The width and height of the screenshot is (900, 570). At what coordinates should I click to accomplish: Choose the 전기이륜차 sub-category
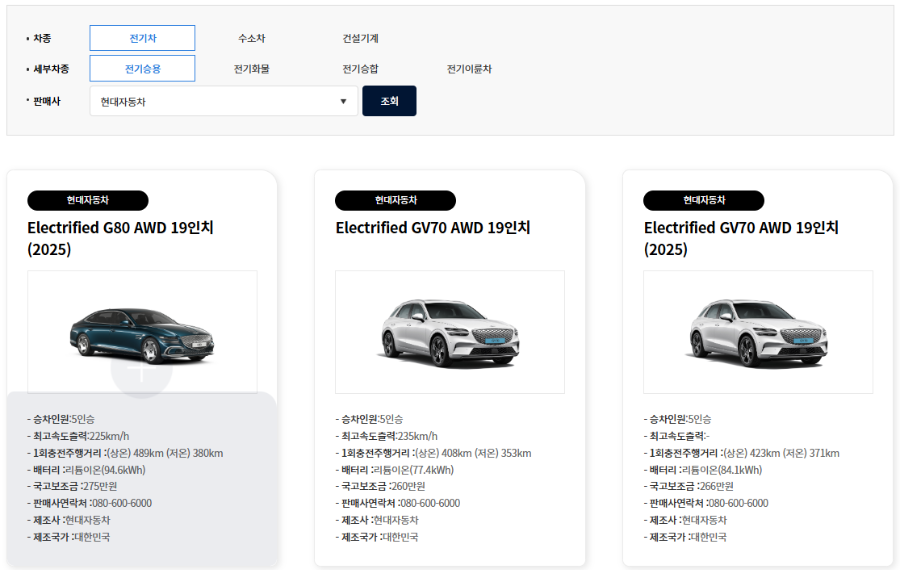(469, 69)
